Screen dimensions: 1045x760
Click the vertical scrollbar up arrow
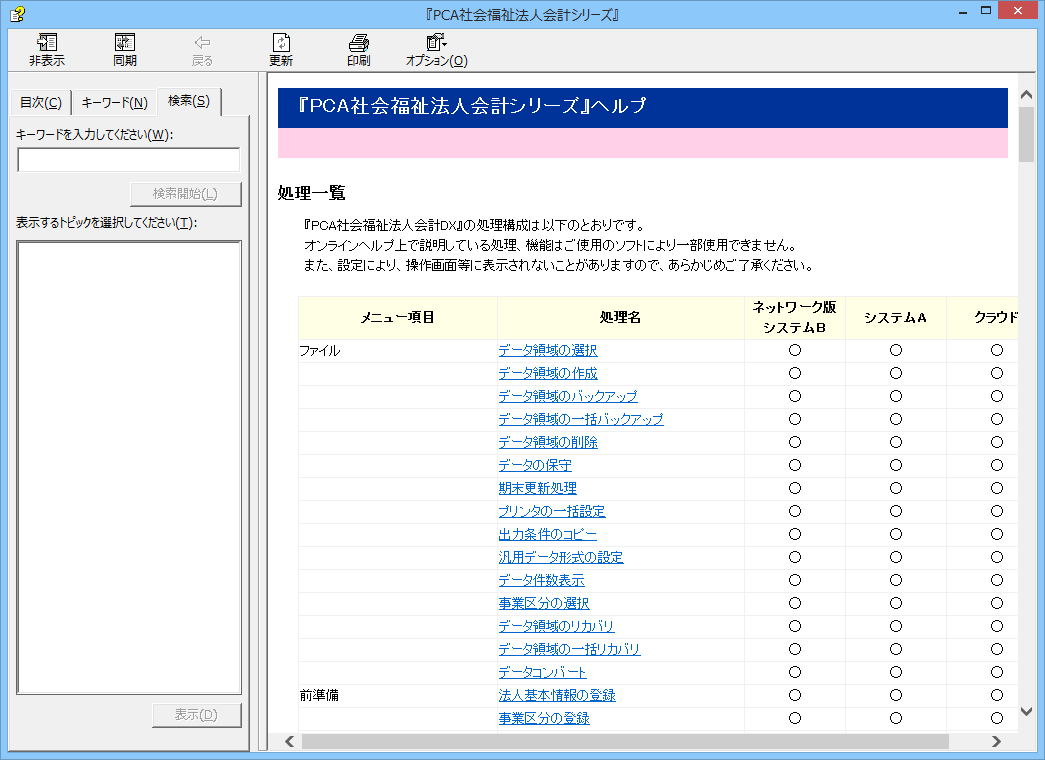[1026, 95]
